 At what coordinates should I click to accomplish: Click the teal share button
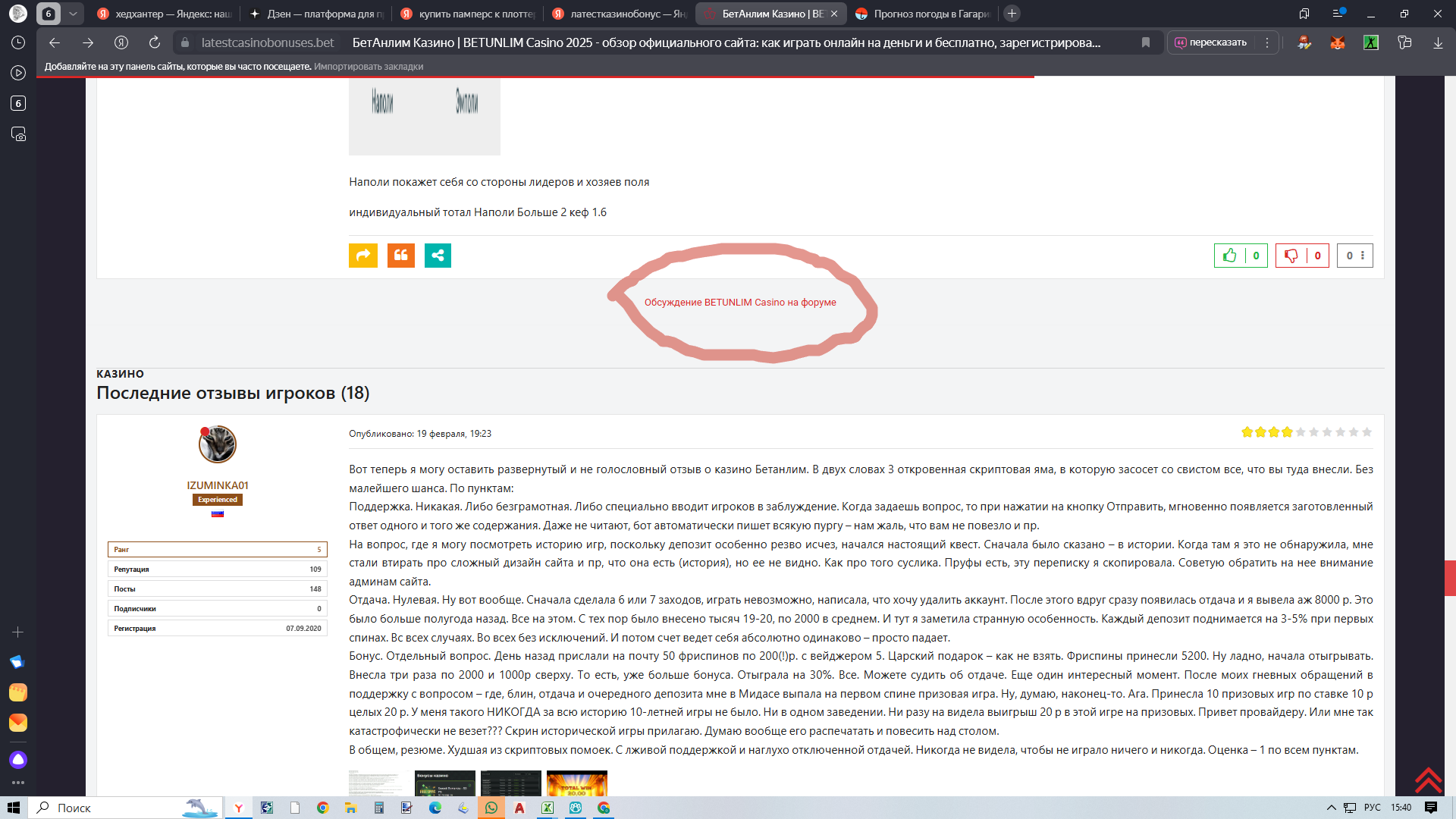[438, 256]
